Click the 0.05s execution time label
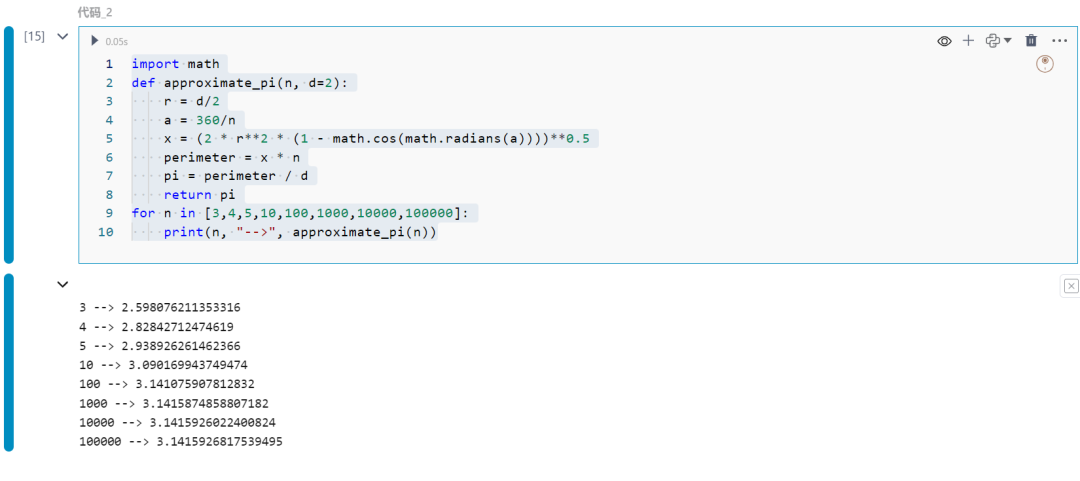This screenshot has height=481, width=1080. [116, 42]
